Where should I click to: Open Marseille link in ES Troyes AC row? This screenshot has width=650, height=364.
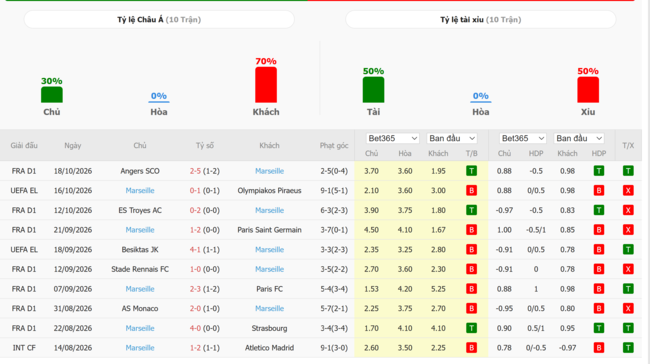click(269, 210)
